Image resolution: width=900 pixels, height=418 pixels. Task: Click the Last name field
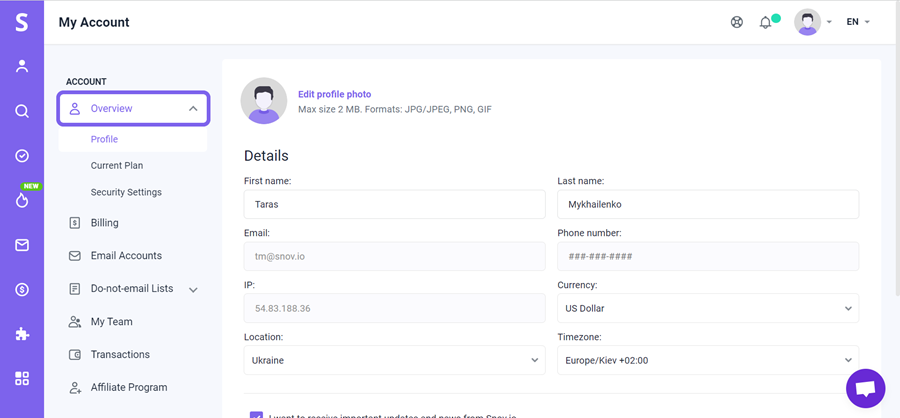click(708, 204)
